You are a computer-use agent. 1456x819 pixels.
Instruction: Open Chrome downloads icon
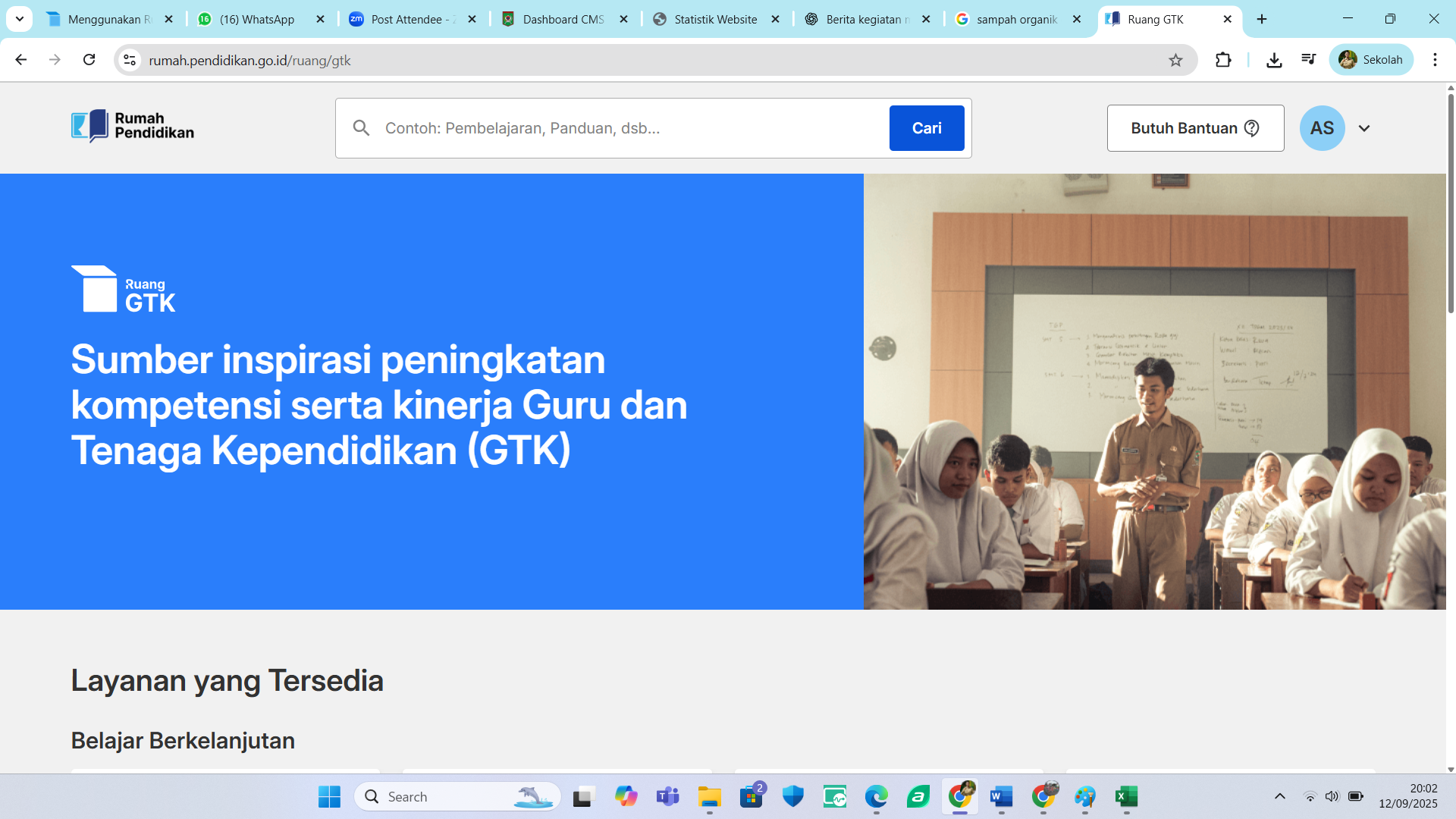pos(1274,60)
